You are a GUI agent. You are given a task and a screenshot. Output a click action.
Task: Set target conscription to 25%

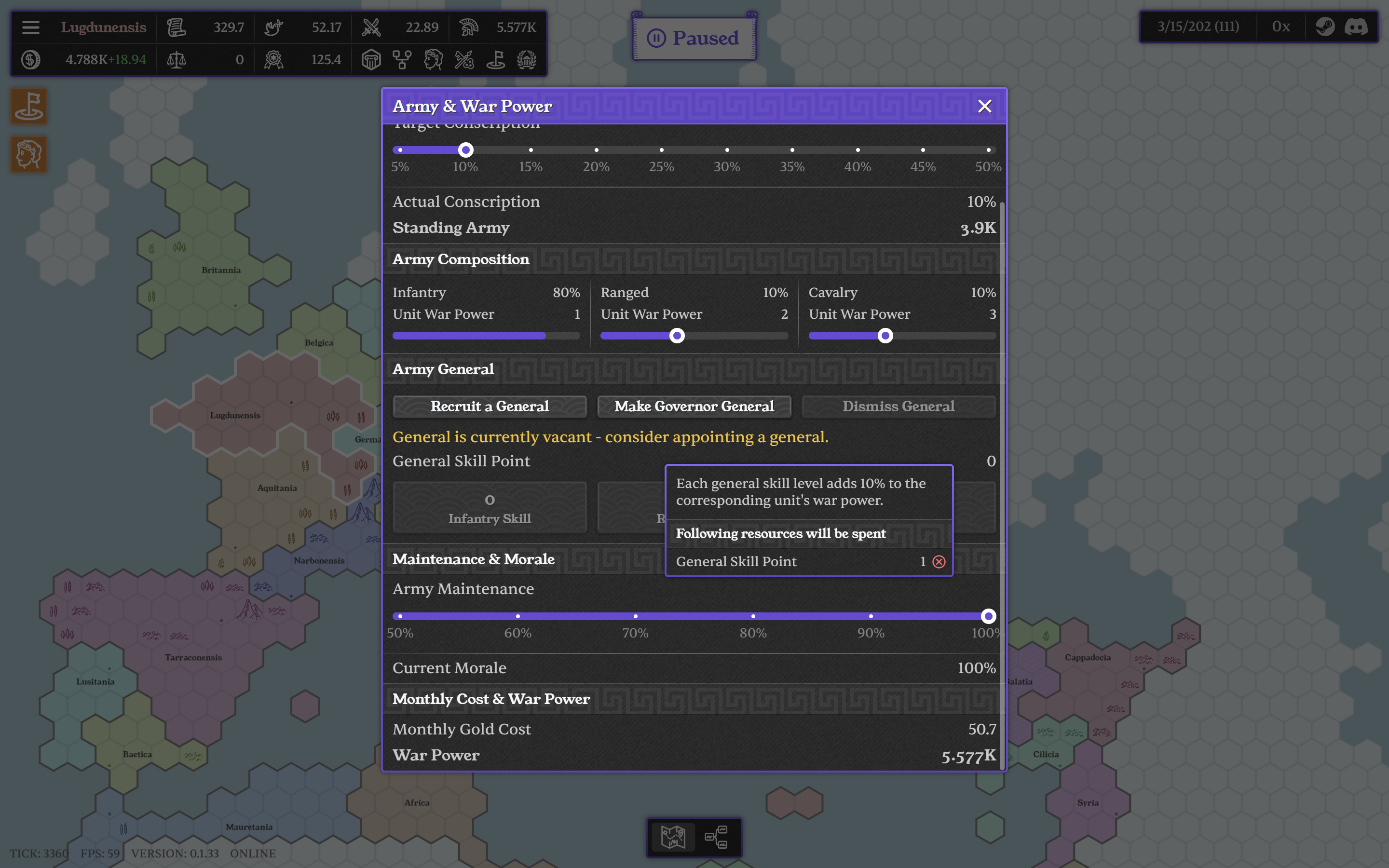pyautogui.click(x=662, y=150)
